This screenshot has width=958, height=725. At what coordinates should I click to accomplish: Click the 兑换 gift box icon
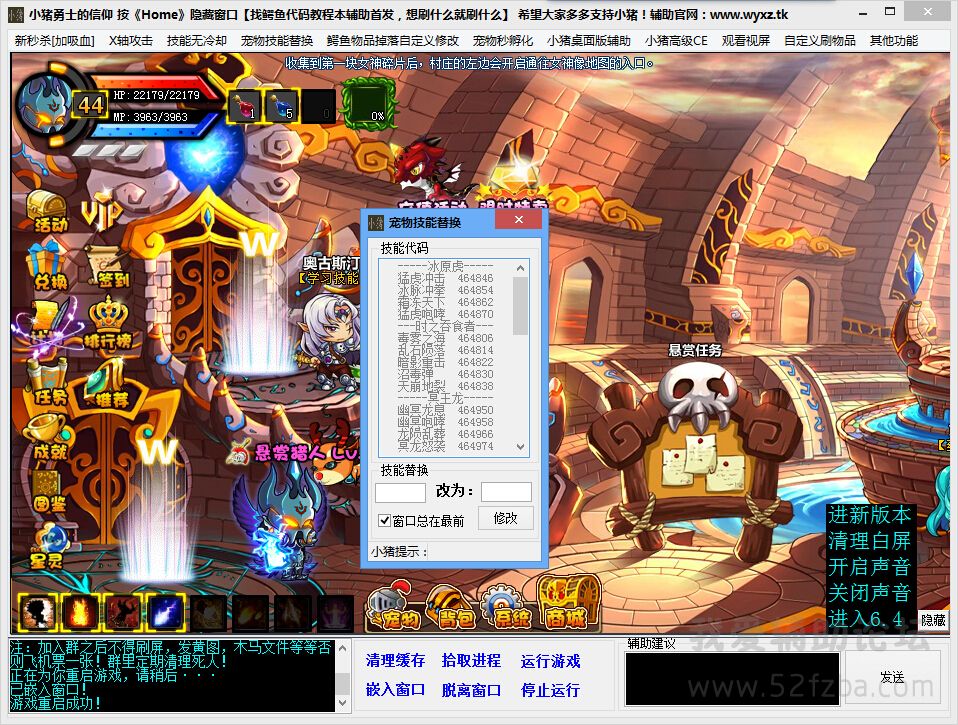(47, 264)
